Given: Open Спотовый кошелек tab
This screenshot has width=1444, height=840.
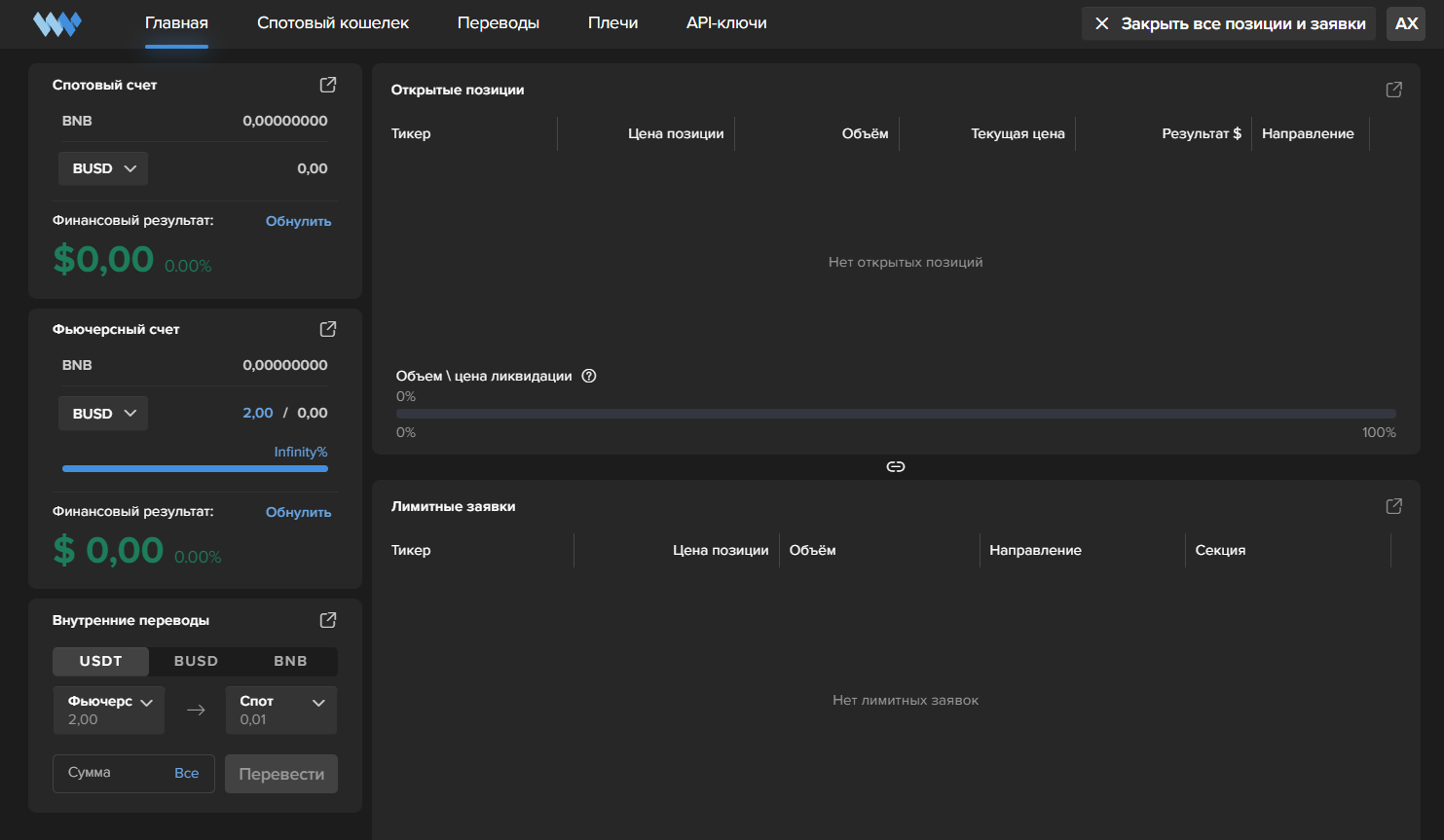Looking at the screenshot, I should point(333,23).
